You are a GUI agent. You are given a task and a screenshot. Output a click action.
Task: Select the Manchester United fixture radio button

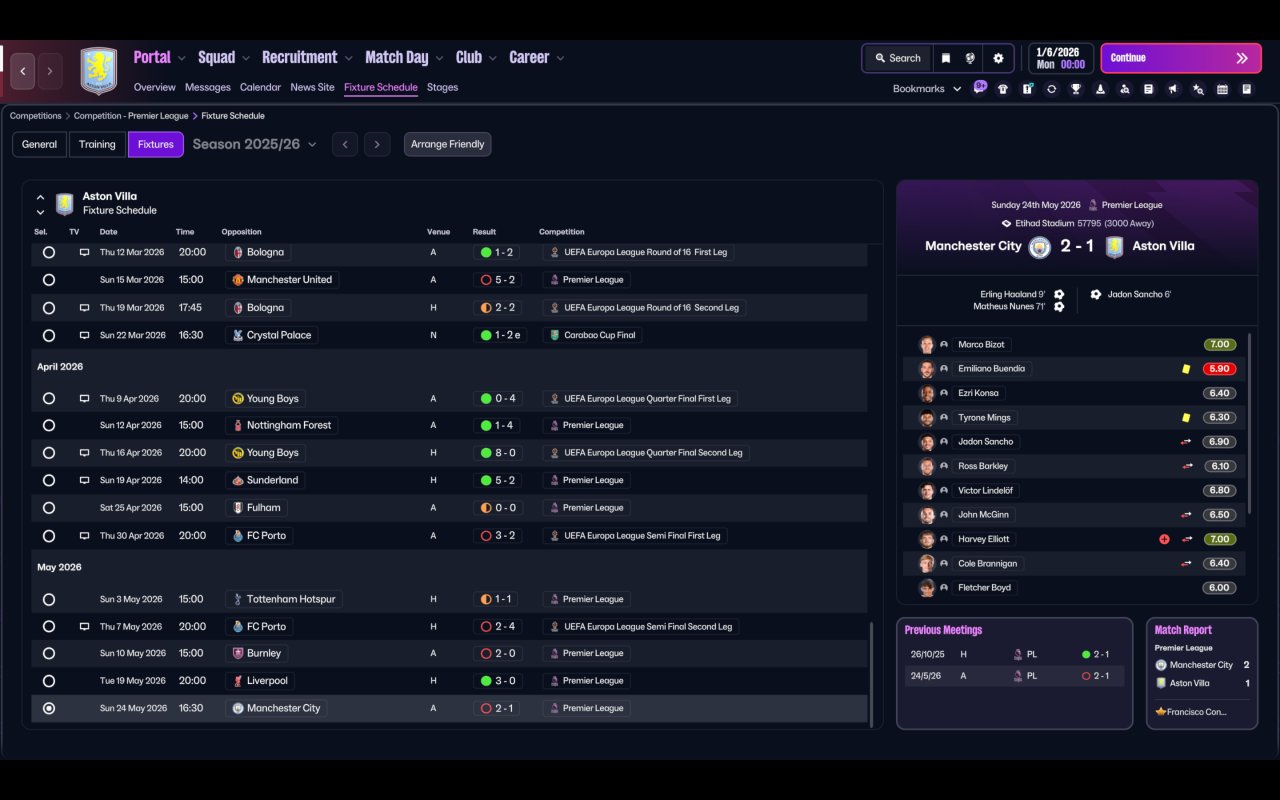point(49,280)
